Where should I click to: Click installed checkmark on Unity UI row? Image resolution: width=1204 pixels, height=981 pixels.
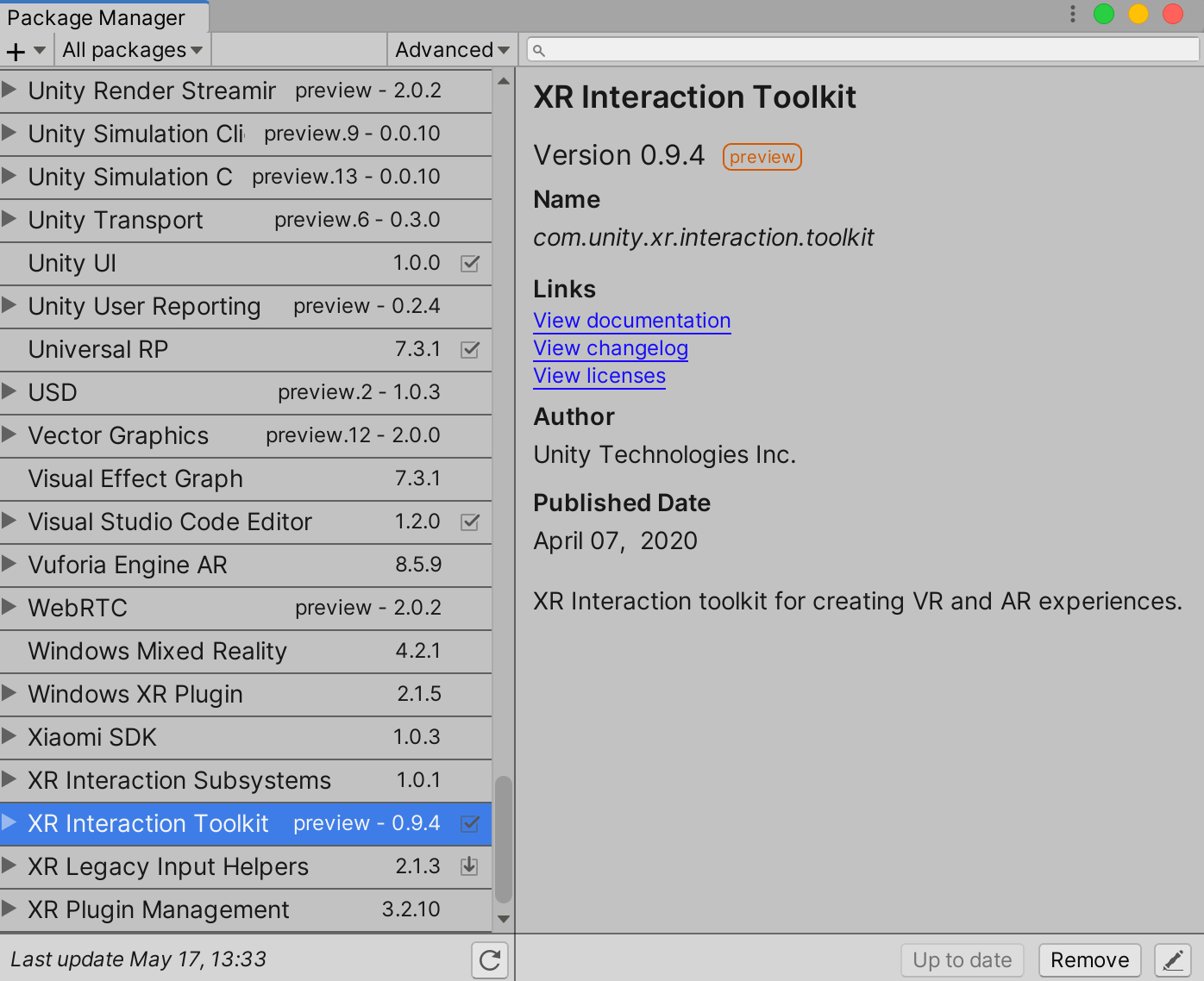[x=470, y=263]
